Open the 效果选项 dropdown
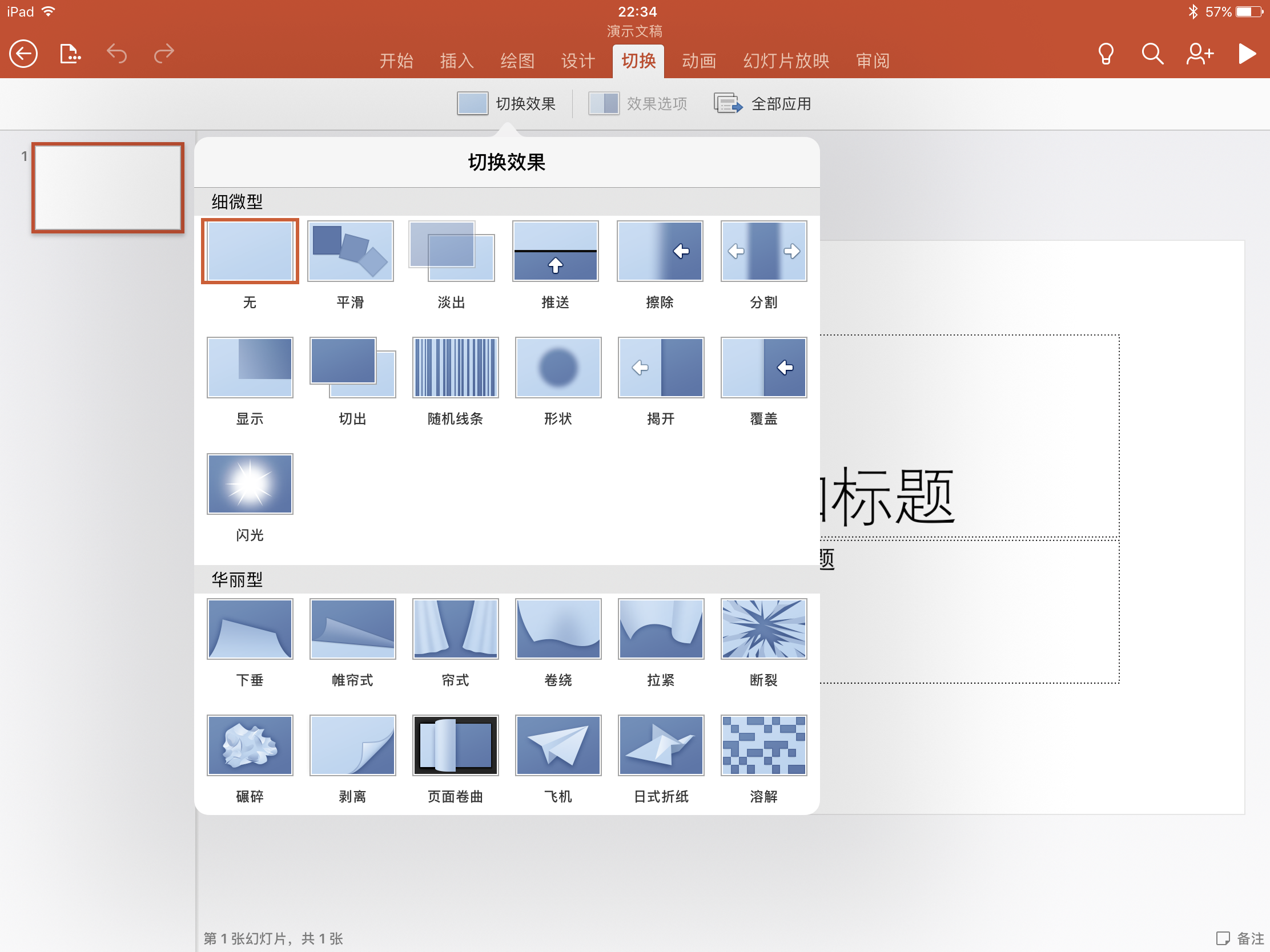Image resolution: width=1270 pixels, height=952 pixels. [638, 104]
